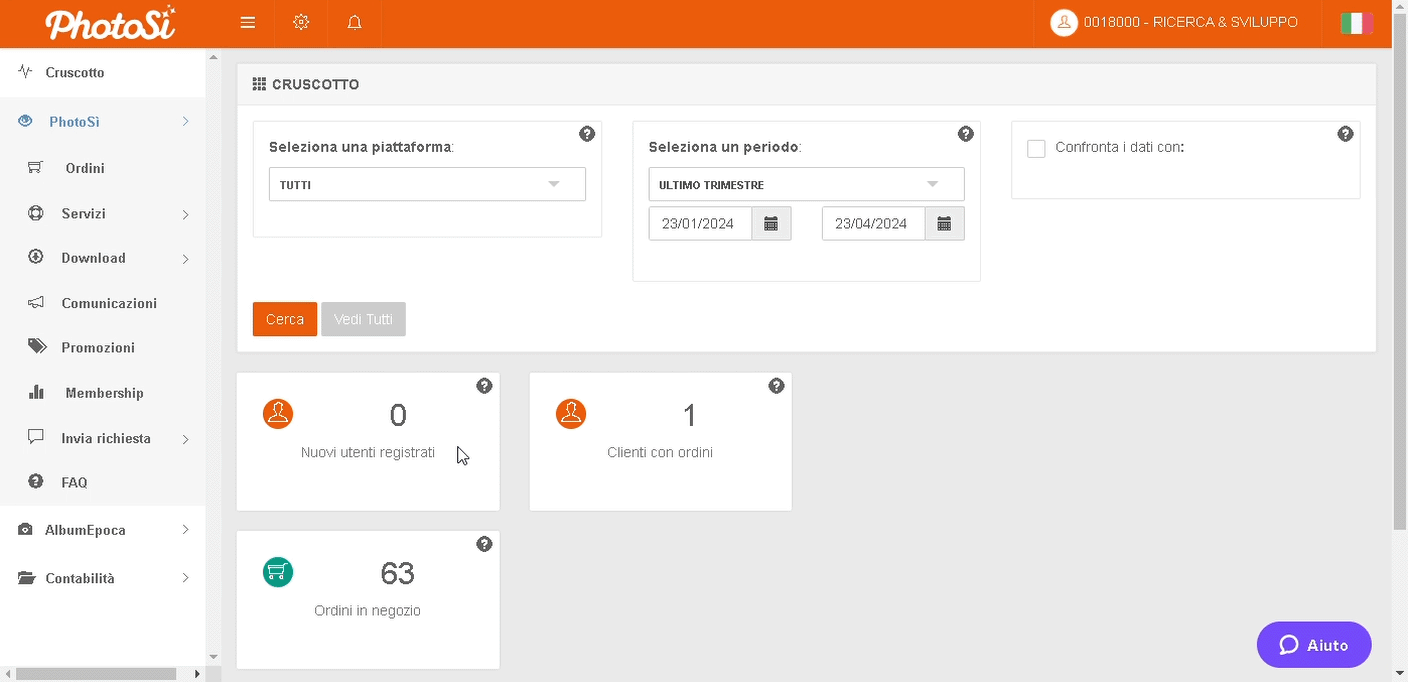Click help icon on platform selection panel
The height and width of the screenshot is (682, 1408).
(x=587, y=134)
